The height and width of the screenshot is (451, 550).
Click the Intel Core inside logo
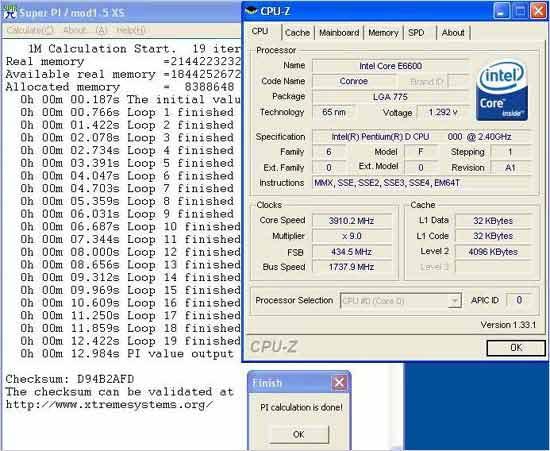502,91
